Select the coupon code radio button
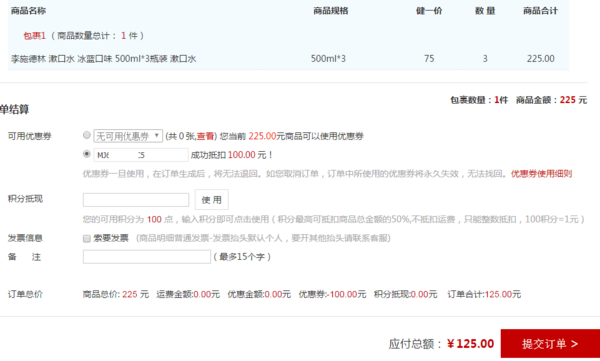Viewport: 600px width, 361px height. tap(87, 154)
